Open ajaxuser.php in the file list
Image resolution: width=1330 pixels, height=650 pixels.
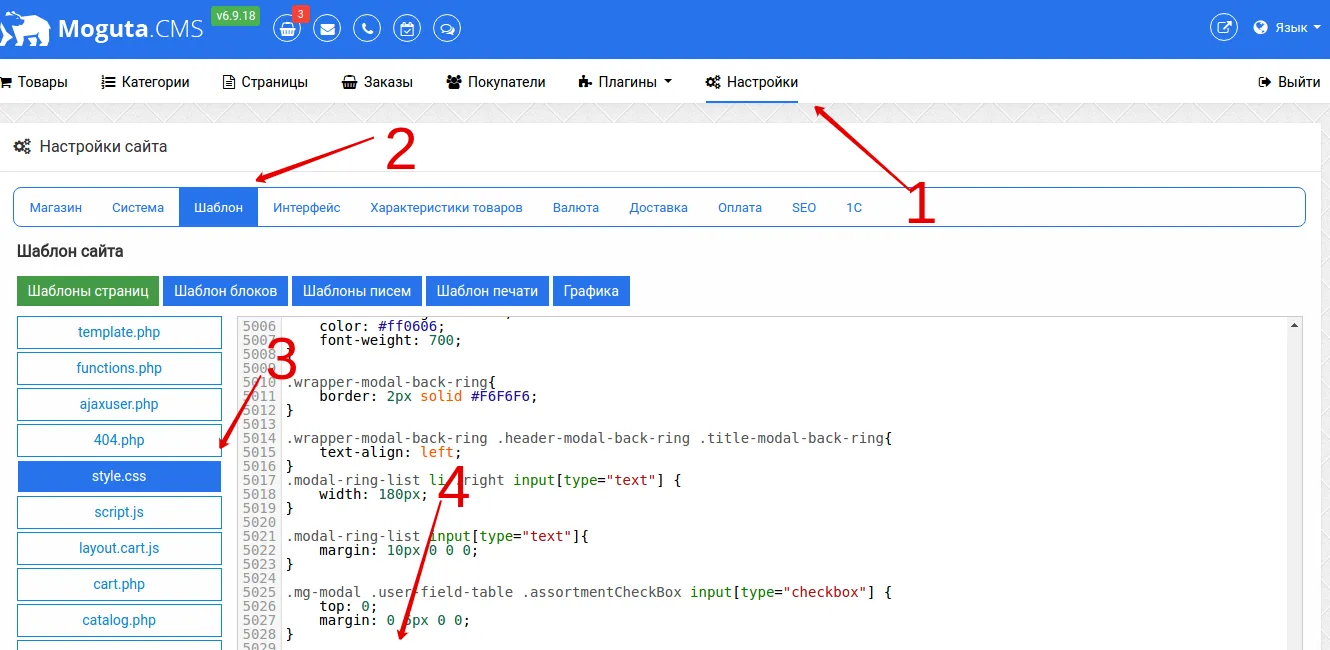pos(119,404)
